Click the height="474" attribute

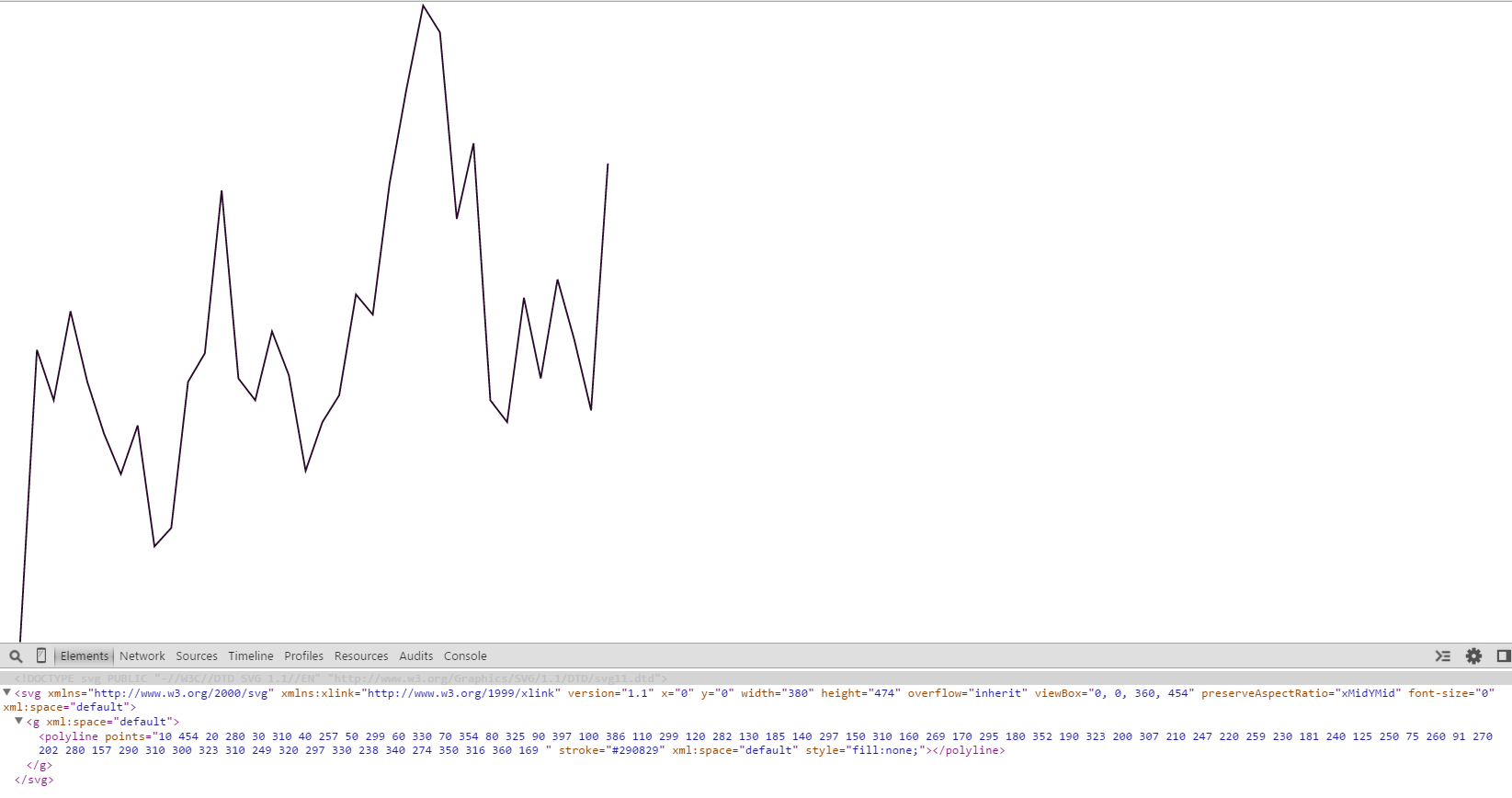tap(860, 693)
